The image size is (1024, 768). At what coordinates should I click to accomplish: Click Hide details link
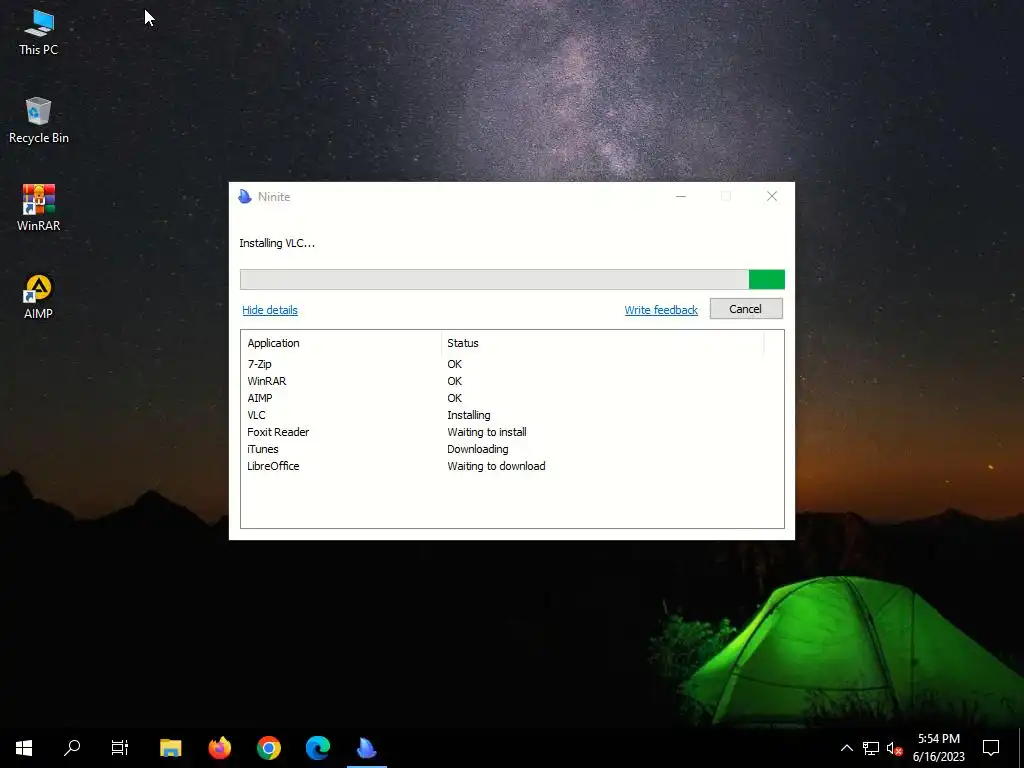[x=270, y=310]
